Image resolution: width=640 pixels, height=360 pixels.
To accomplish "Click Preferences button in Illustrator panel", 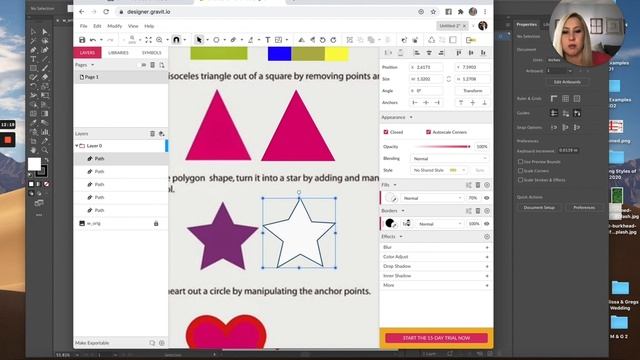I will (584, 207).
